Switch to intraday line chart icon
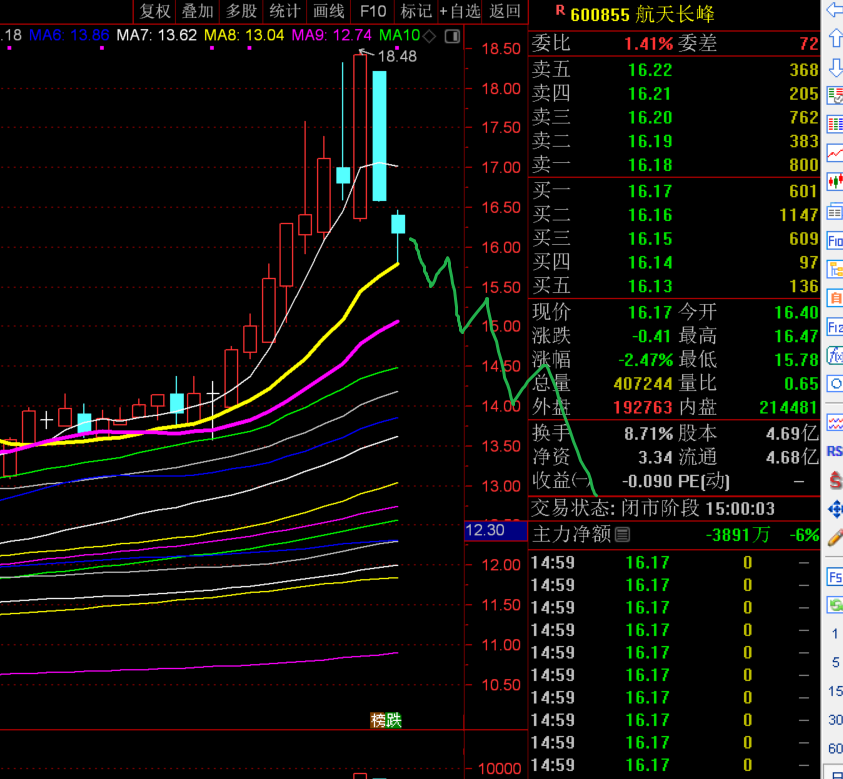The image size is (843, 779). click(x=835, y=153)
